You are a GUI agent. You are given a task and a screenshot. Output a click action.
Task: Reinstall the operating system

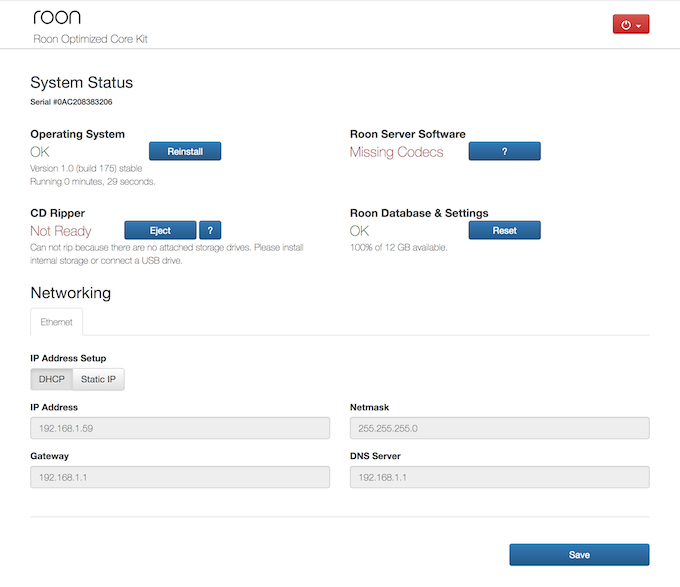pos(185,151)
